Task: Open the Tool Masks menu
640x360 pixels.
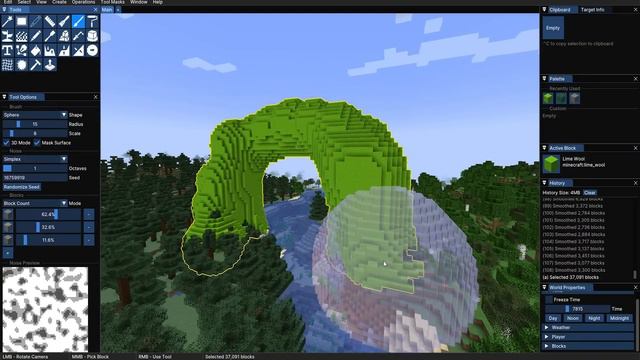Action: tap(113, 2)
